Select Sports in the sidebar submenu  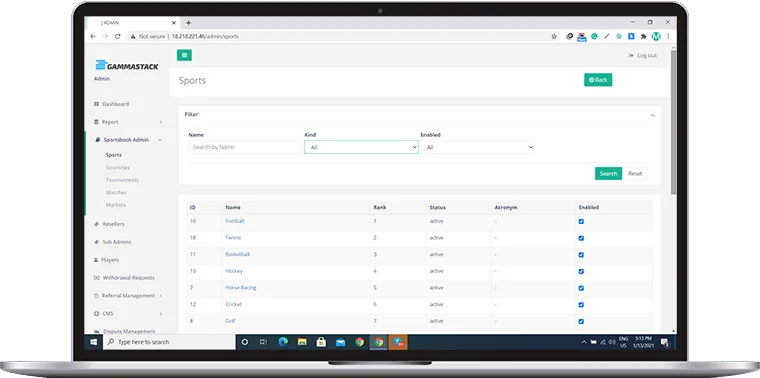click(x=114, y=155)
